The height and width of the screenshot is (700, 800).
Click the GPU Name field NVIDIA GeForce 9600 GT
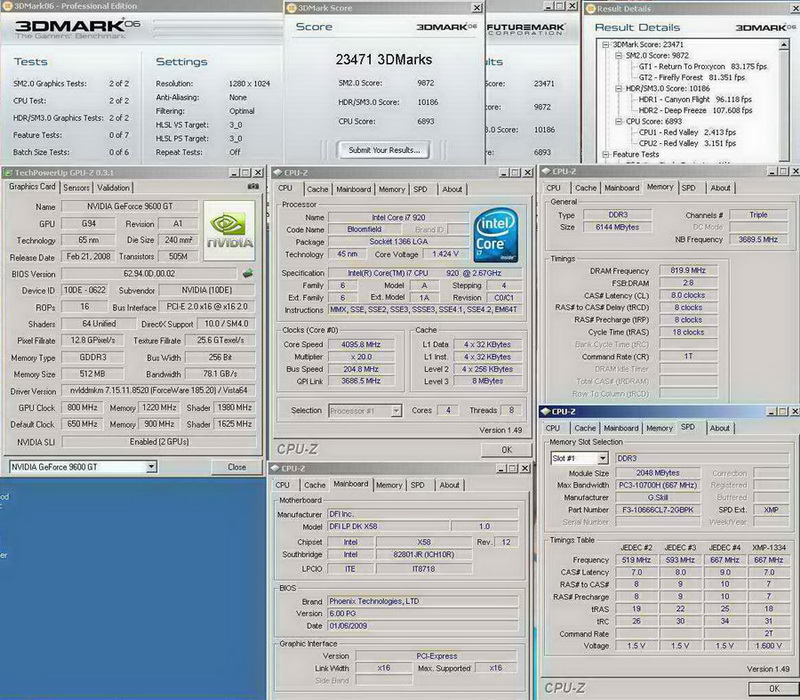tap(130, 206)
